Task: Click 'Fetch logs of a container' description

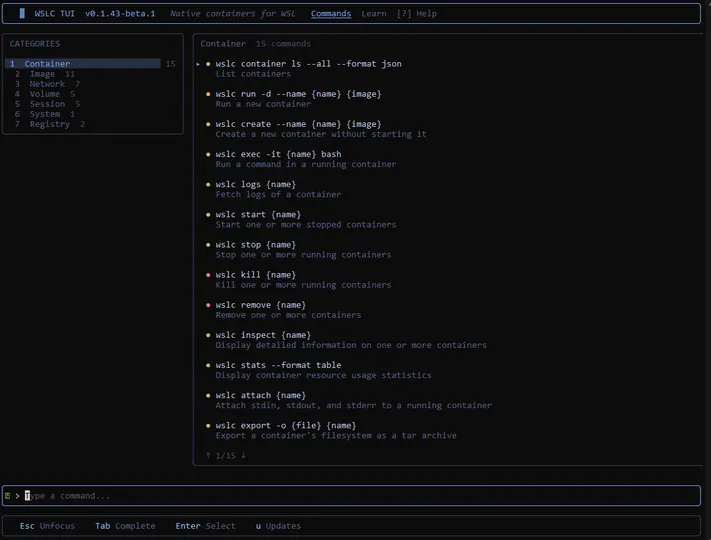Action: pyautogui.click(x=278, y=195)
